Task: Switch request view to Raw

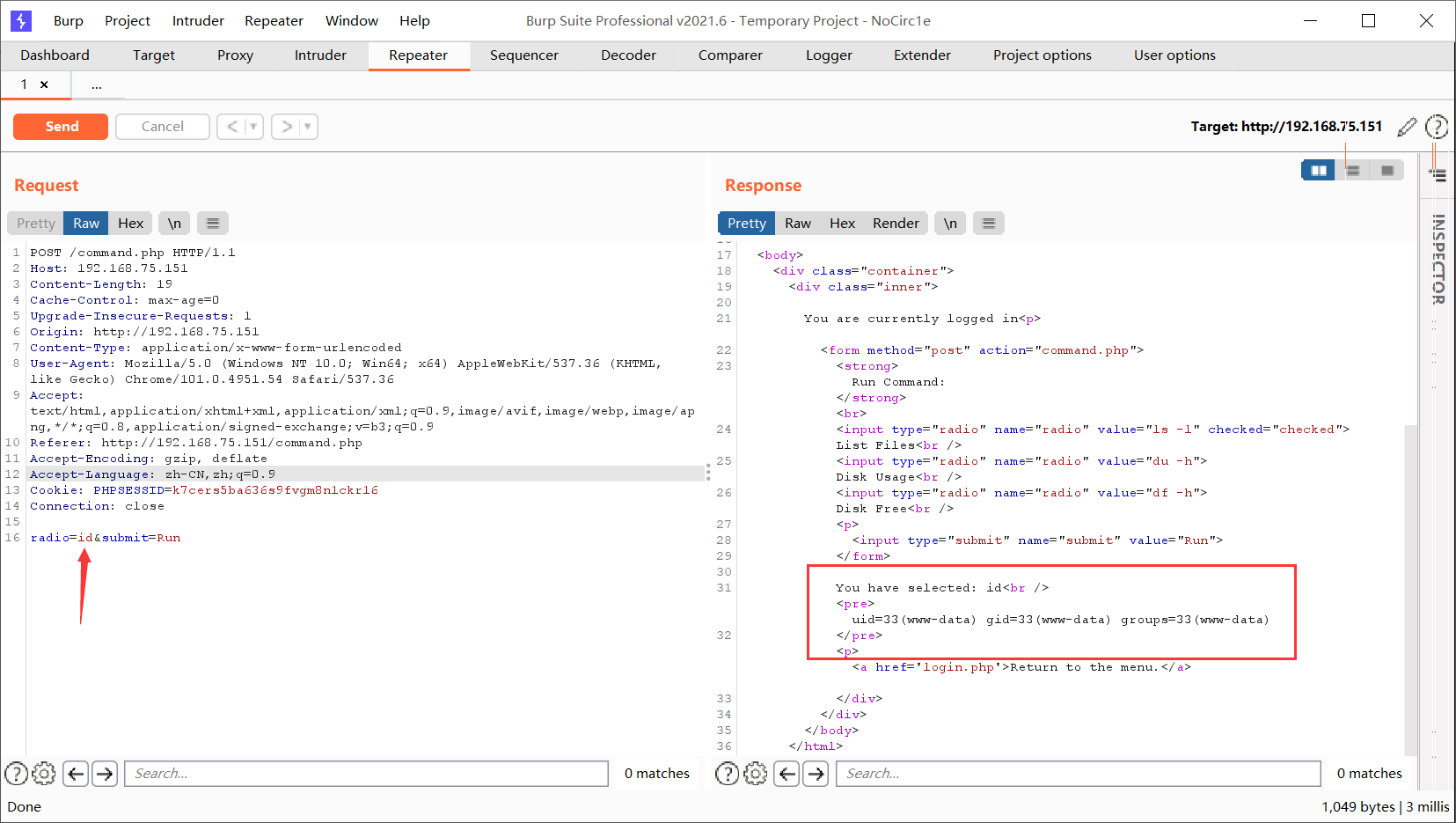Action: (x=86, y=224)
